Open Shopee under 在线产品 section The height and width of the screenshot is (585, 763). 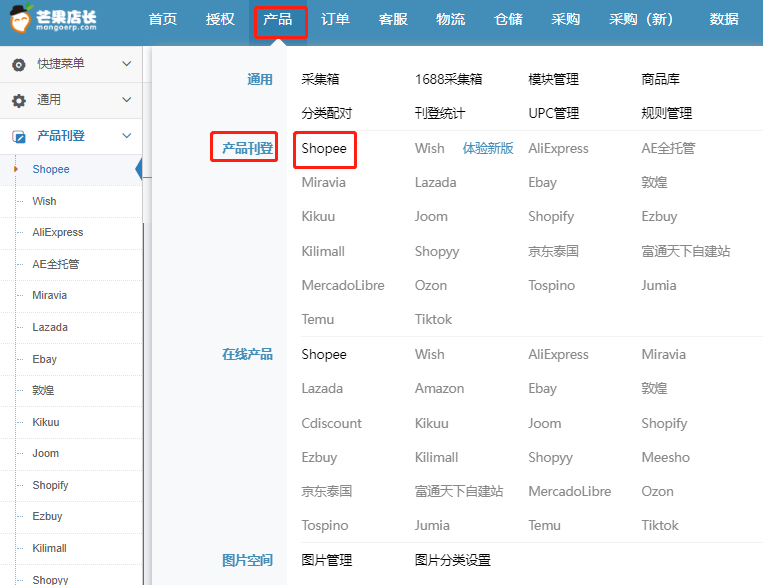click(x=324, y=354)
